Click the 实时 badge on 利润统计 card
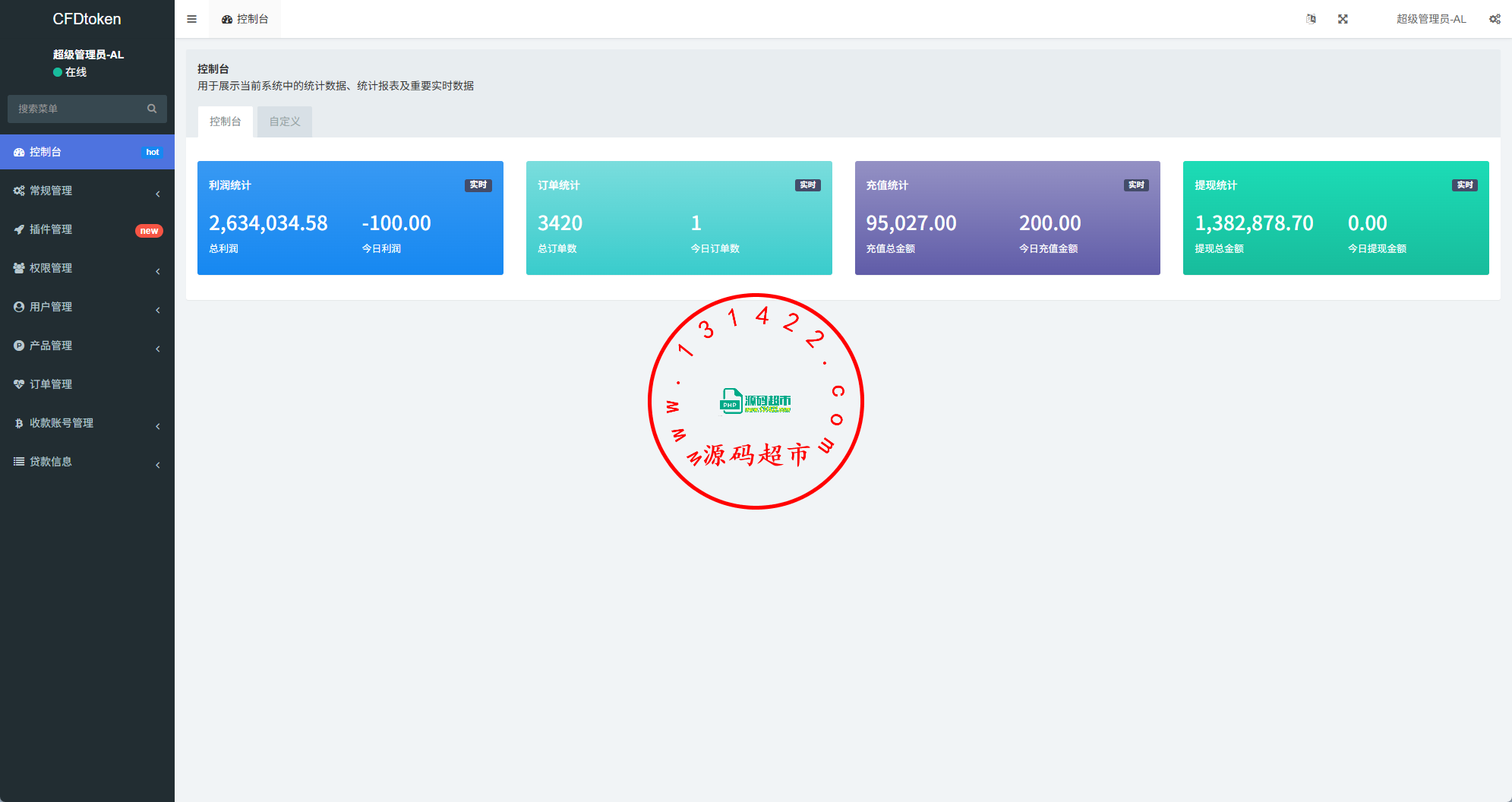The height and width of the screenshot is (802, 1512). pos(478,185)
